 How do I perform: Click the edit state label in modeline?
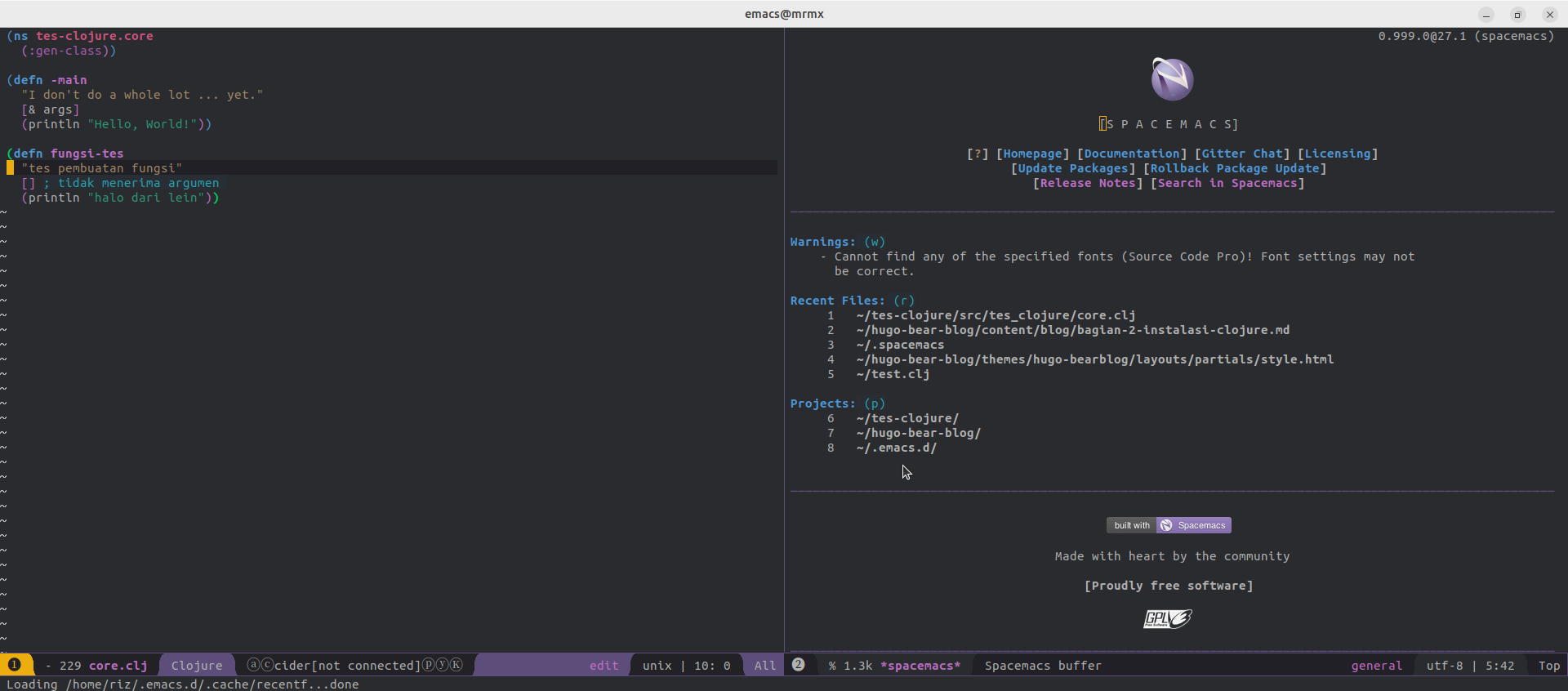click(x=604, y=666)
